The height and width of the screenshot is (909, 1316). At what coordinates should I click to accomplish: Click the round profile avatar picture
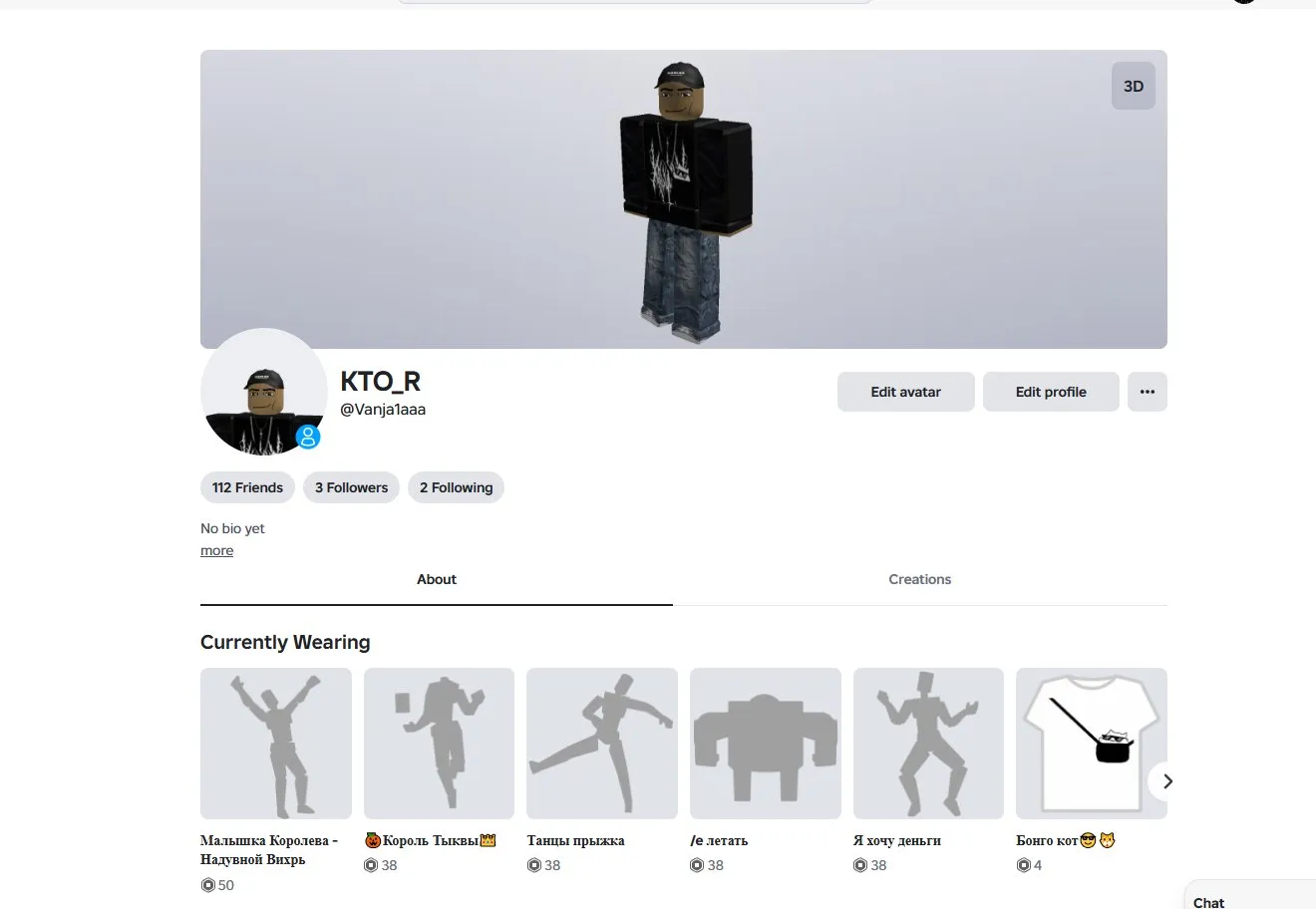tap(264, 392)
